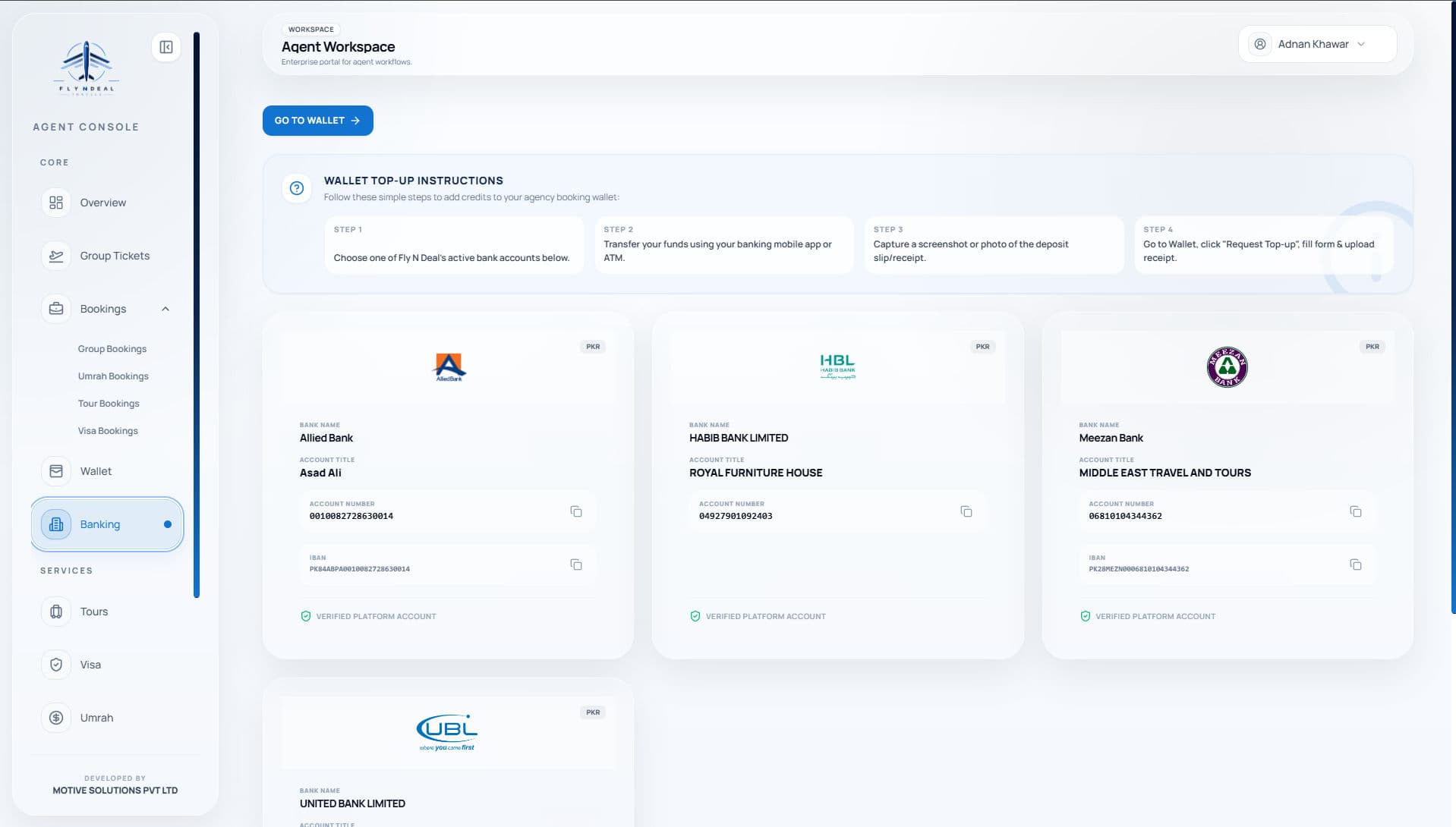Click account number 0010082728630014

[351, 516]
